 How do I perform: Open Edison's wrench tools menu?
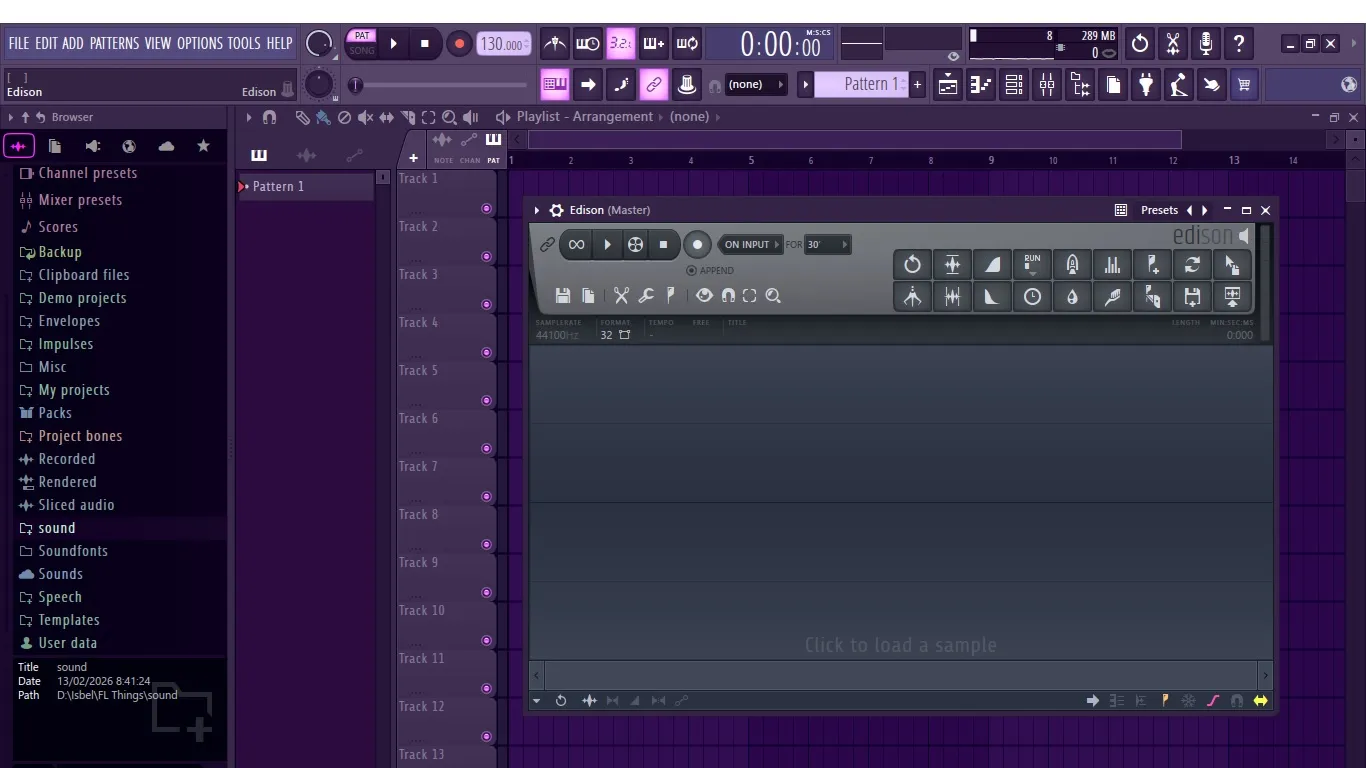646,296
